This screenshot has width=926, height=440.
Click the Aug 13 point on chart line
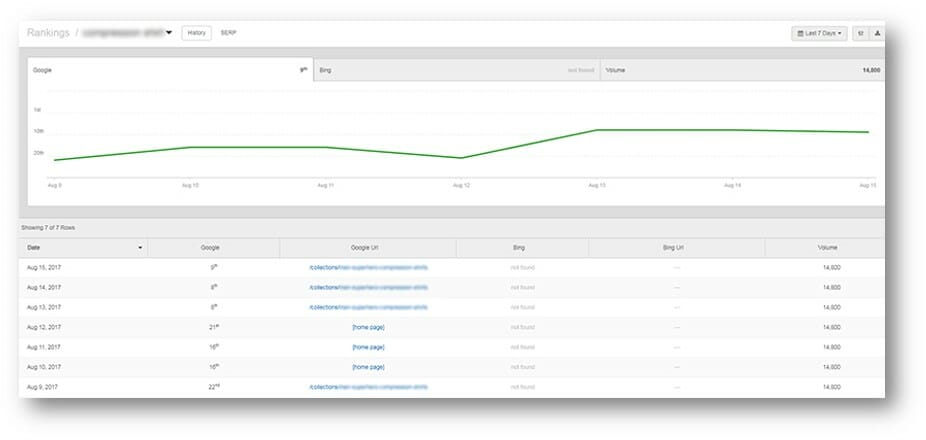tap(596, 130)
